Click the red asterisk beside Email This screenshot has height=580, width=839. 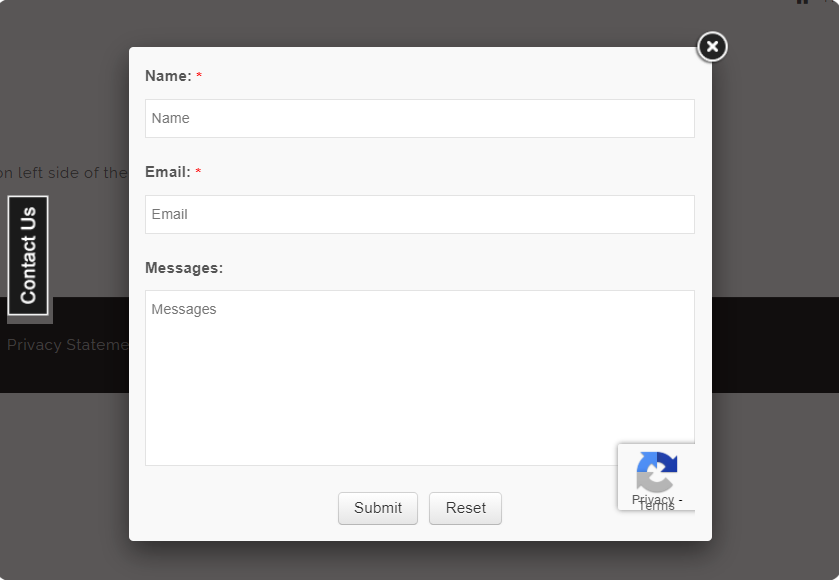[x=198, y=173]
